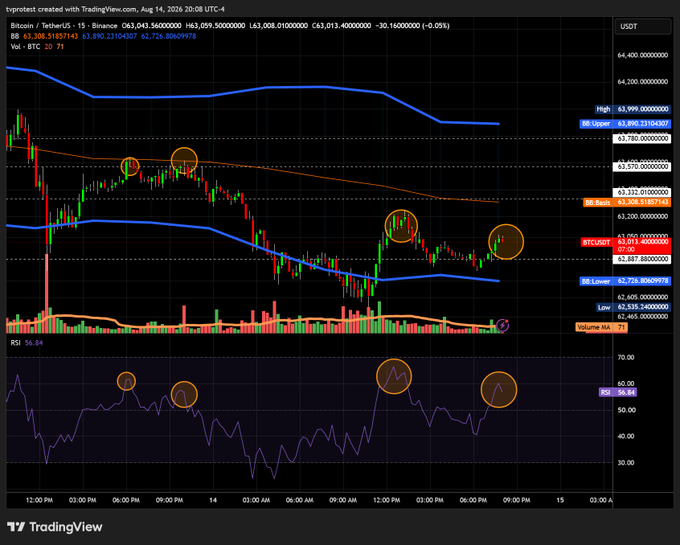Click the BB:Basis price axis label
The width and height of the screenshot is (680, 545).
click(x=627, y=202)
